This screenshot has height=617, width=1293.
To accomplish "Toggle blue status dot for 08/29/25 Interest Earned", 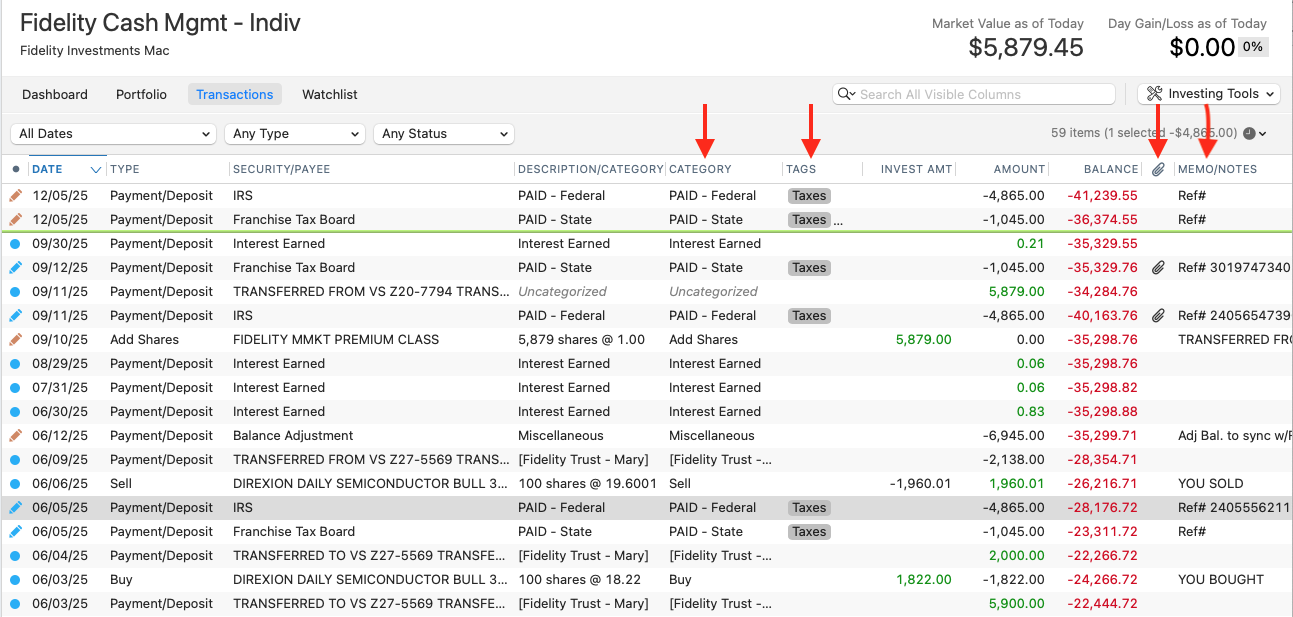I will point(15,364).
